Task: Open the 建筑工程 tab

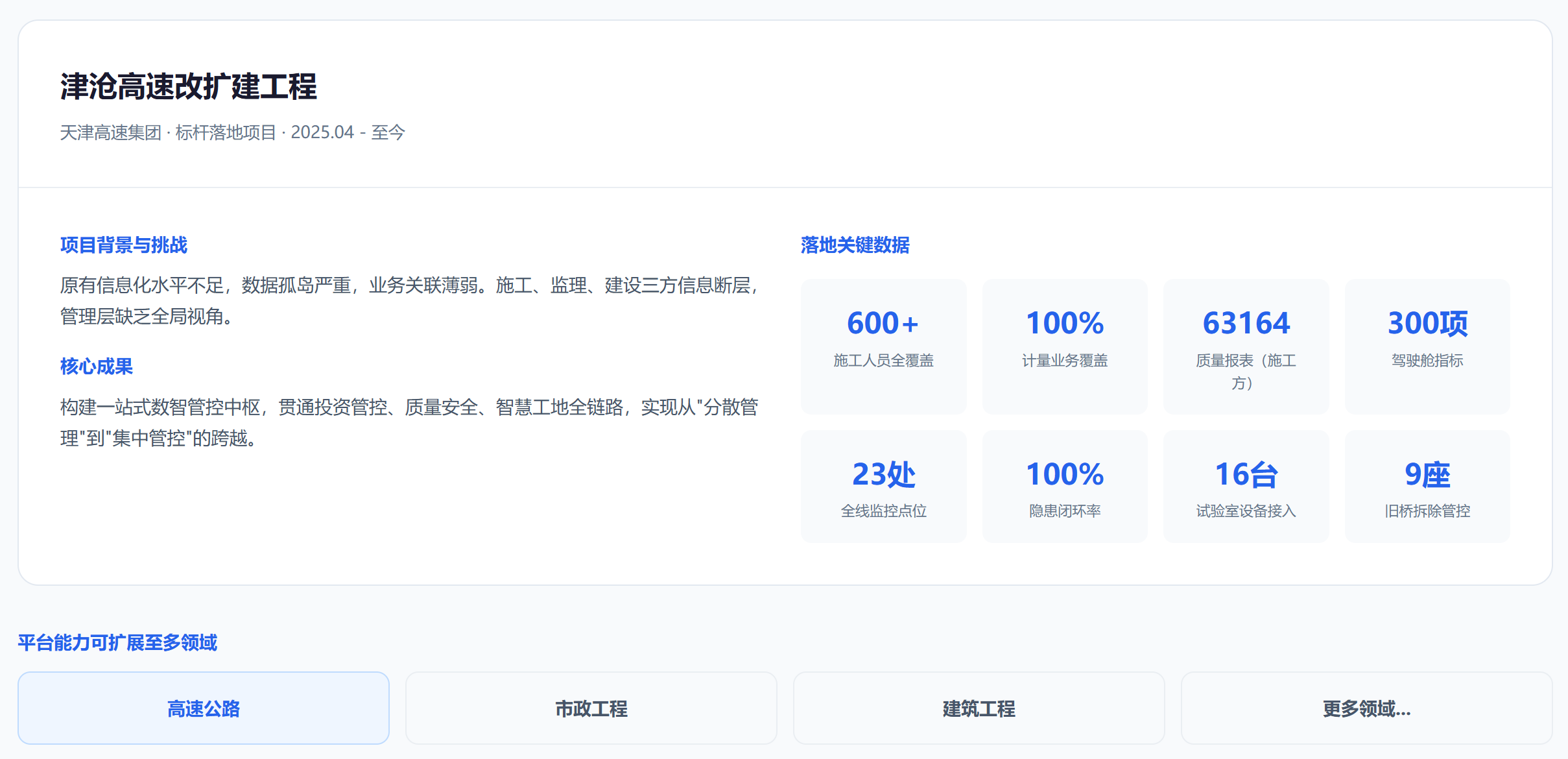Action: click(x=979, y=708)
